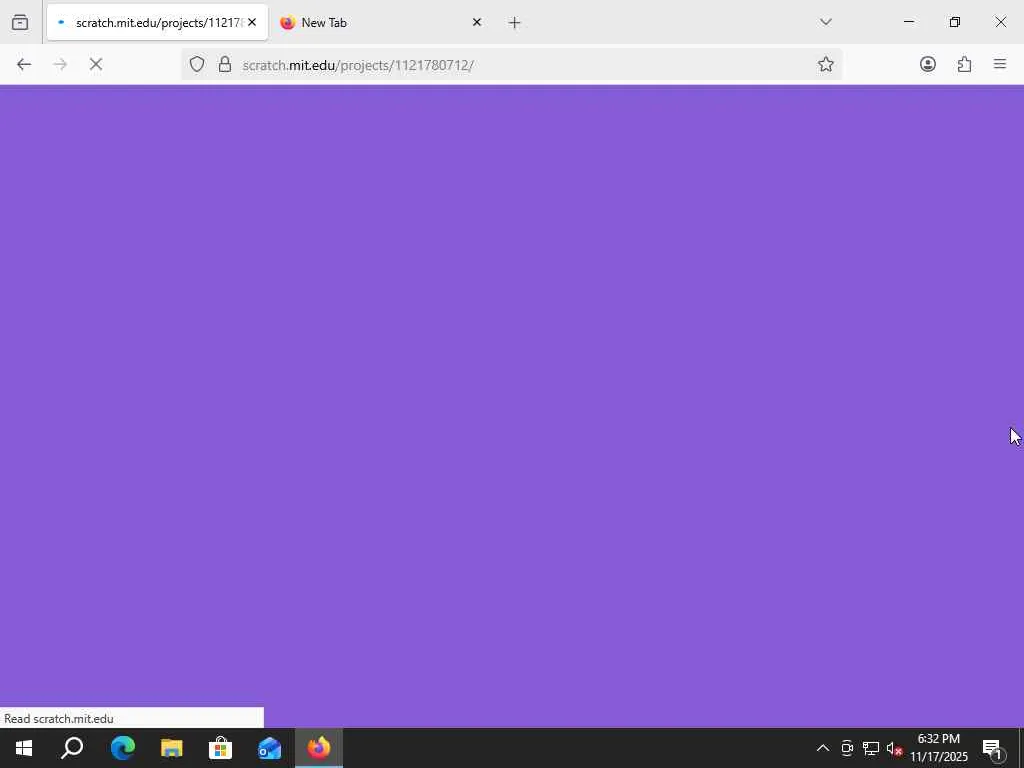
Task: Open the Extensions puzzle icon
Action: [964, 64]
